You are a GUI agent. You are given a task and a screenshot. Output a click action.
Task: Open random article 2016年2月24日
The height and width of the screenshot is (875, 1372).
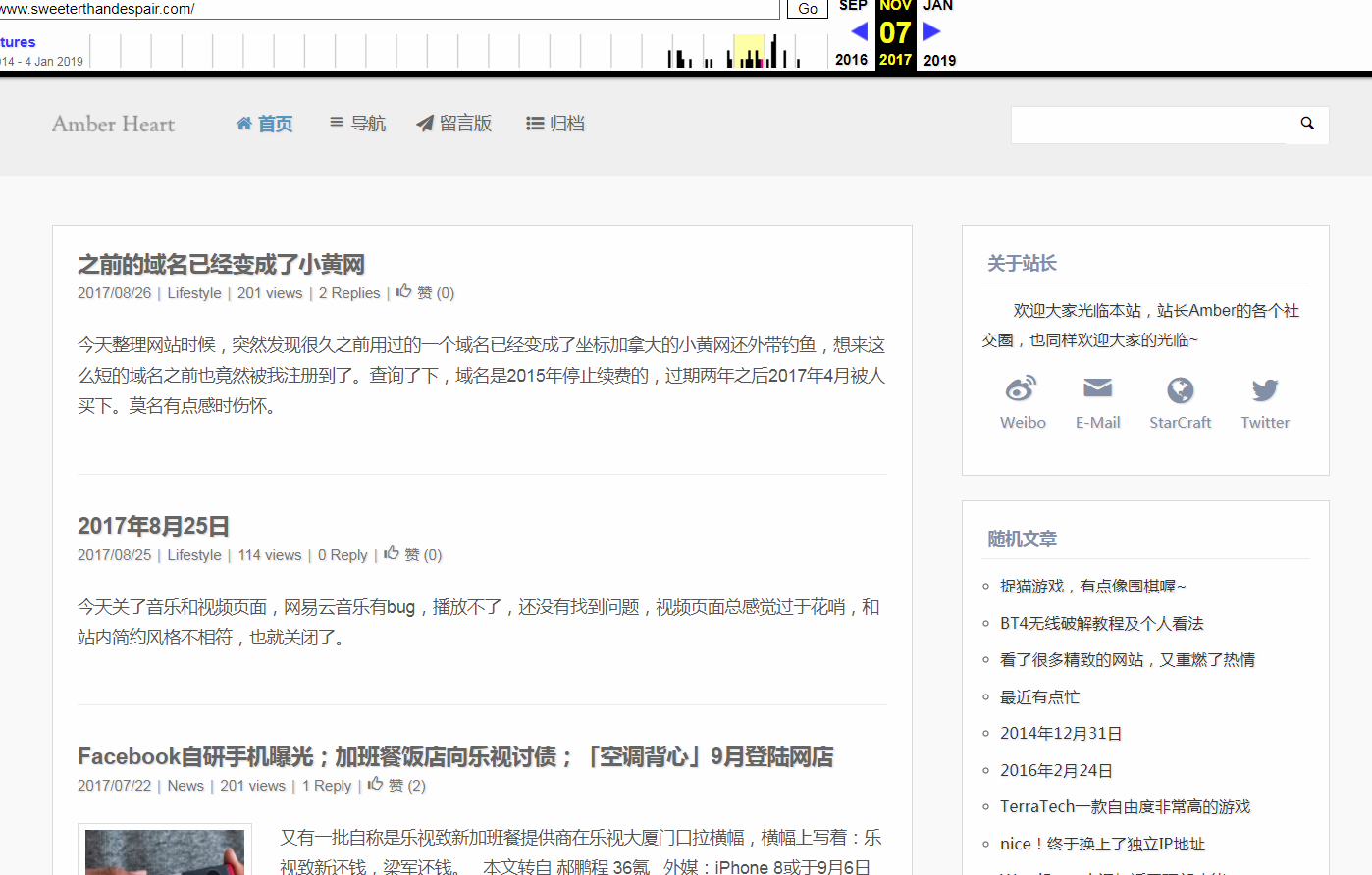click(1056, 770)
